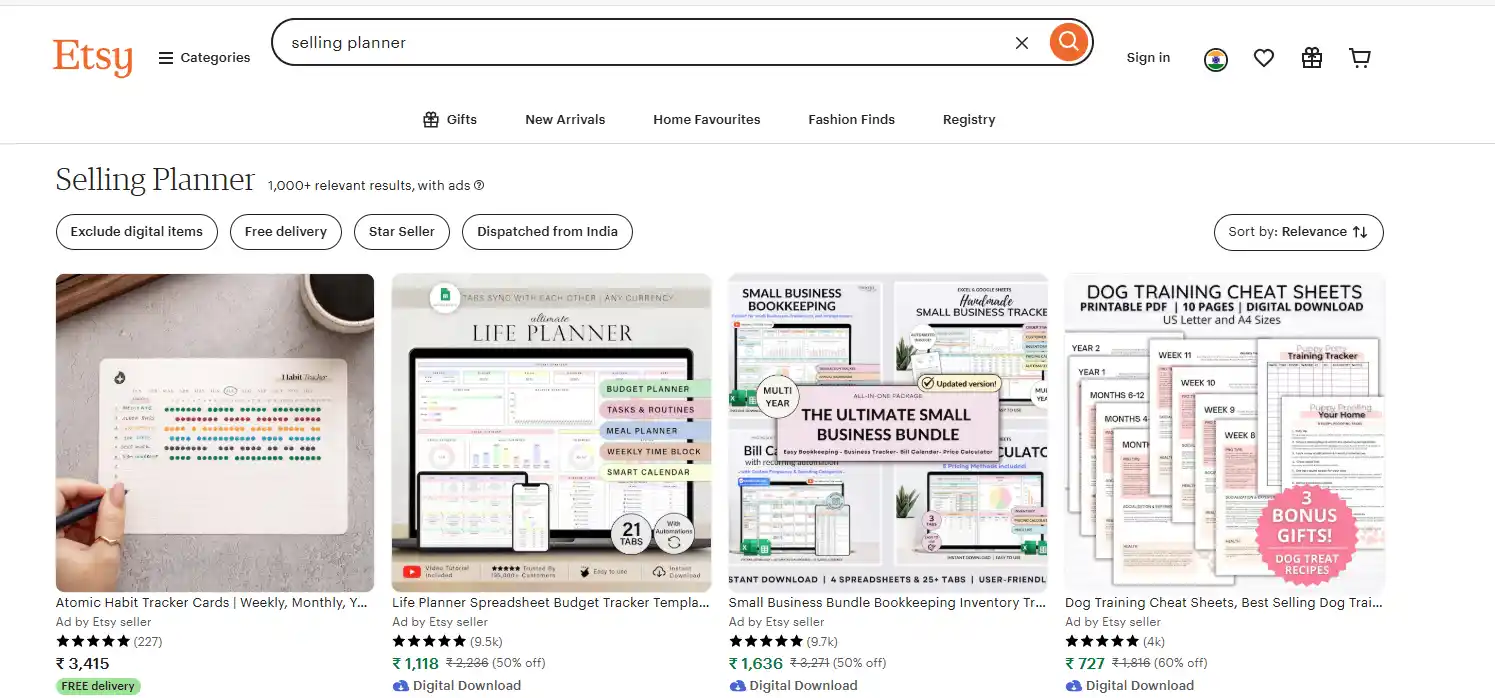Enable the Exclude digital items filter
The image size is (1495, 698).
click(x=136, y=231)
